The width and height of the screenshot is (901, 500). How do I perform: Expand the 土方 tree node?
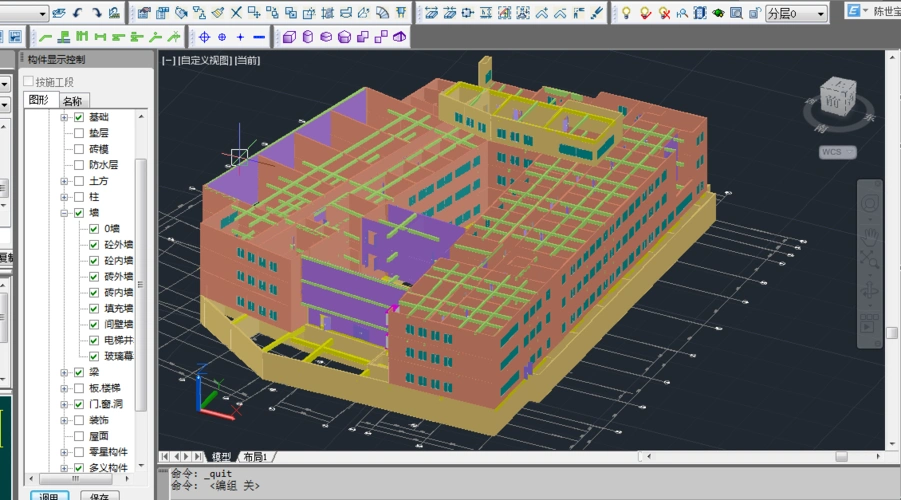coord(65,181)
